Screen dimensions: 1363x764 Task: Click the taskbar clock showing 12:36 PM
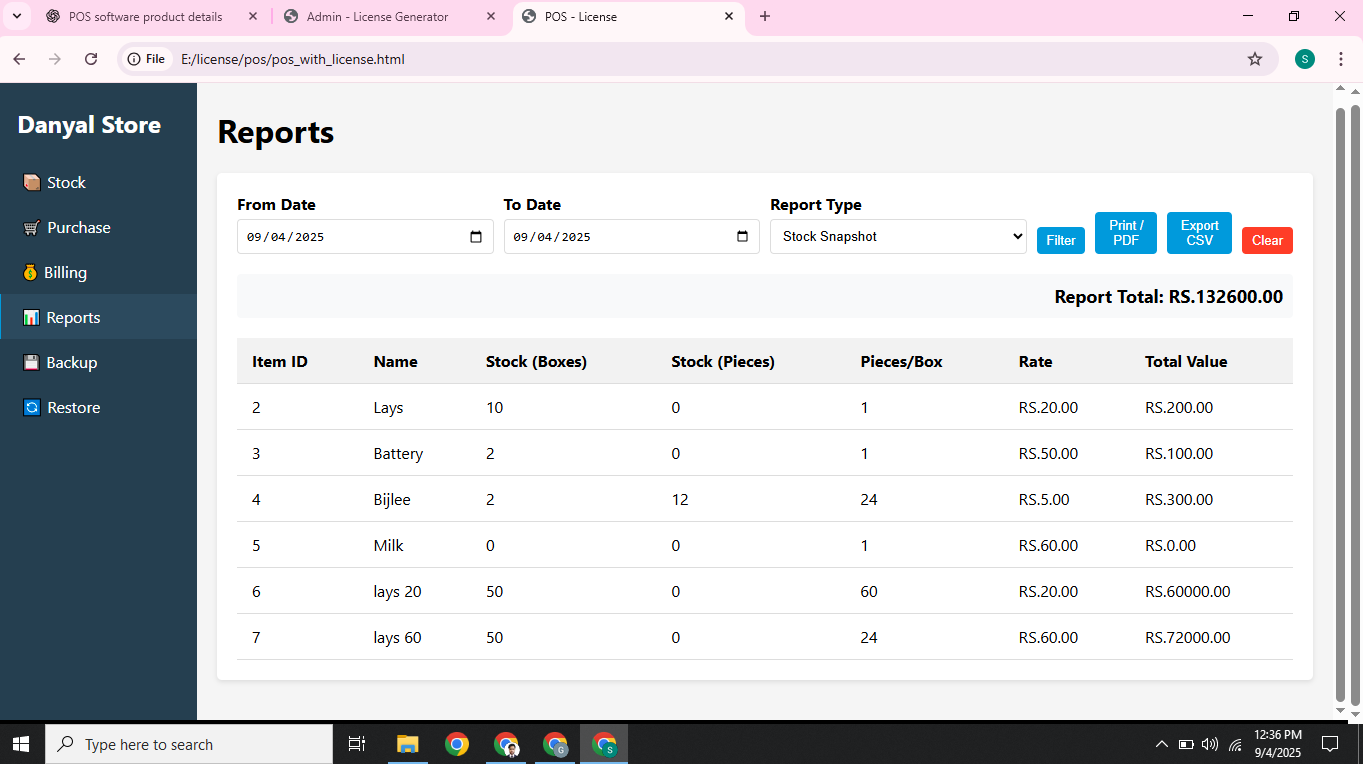click(x=1277, y=744)
